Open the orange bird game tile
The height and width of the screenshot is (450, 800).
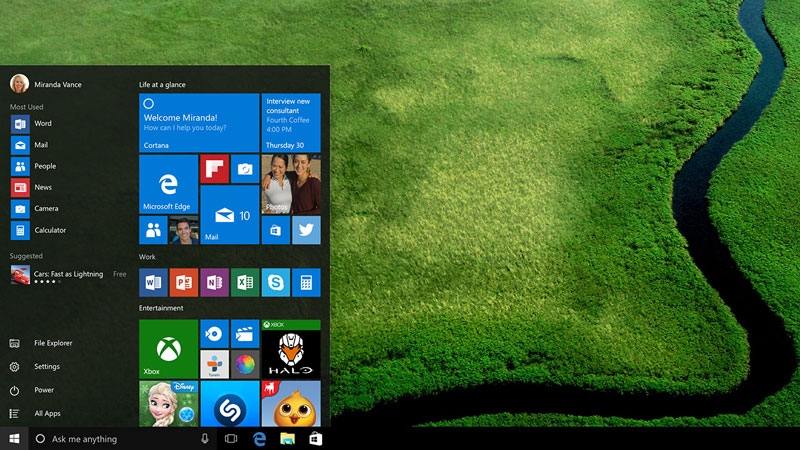(x=291, y=404)
